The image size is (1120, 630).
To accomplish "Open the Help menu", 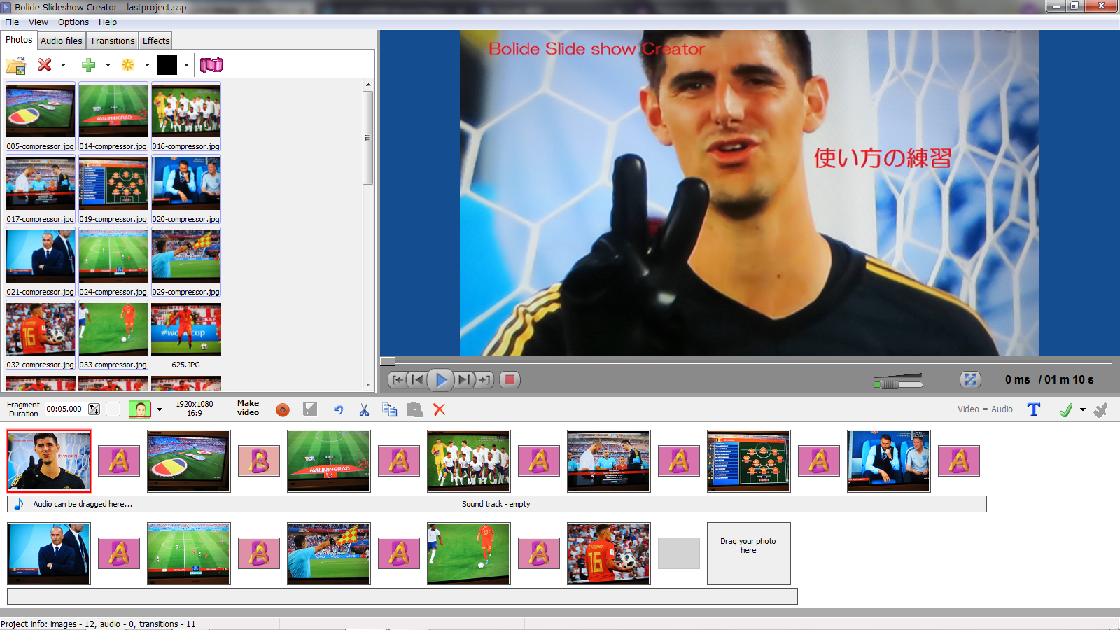I will (107, 22).
